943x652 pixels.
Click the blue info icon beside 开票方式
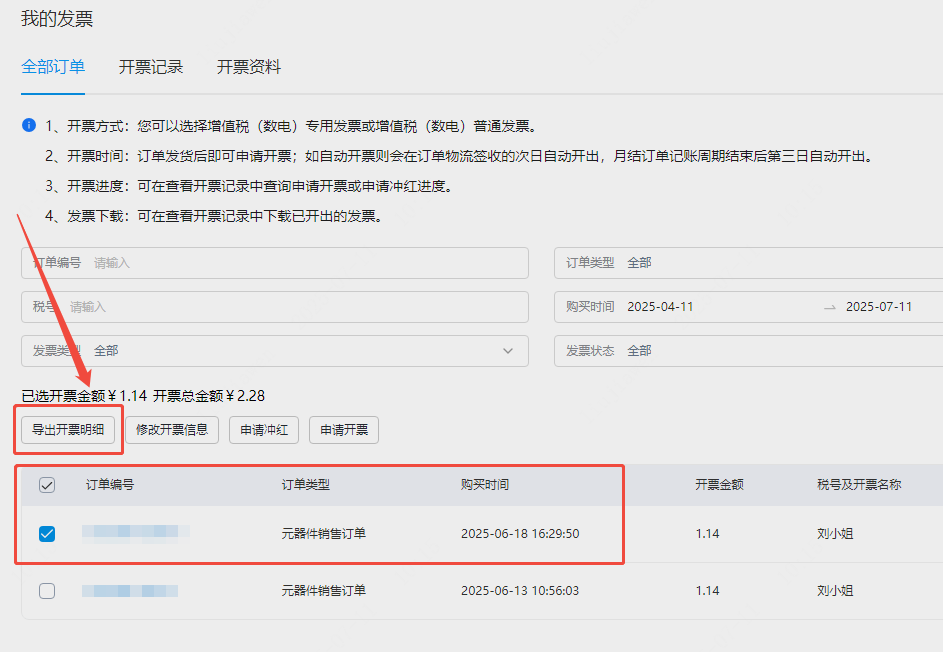coord(29,126)
